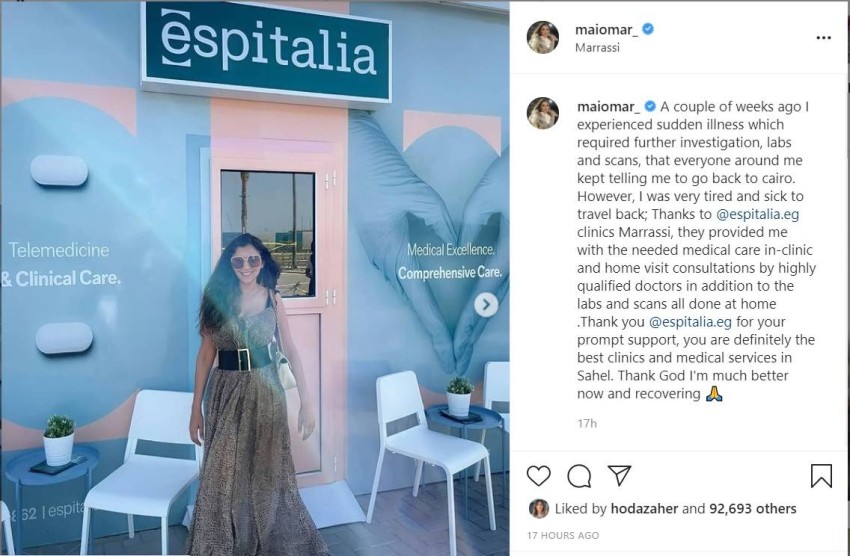Open maiomar_ username in post header

coord(607,29)
